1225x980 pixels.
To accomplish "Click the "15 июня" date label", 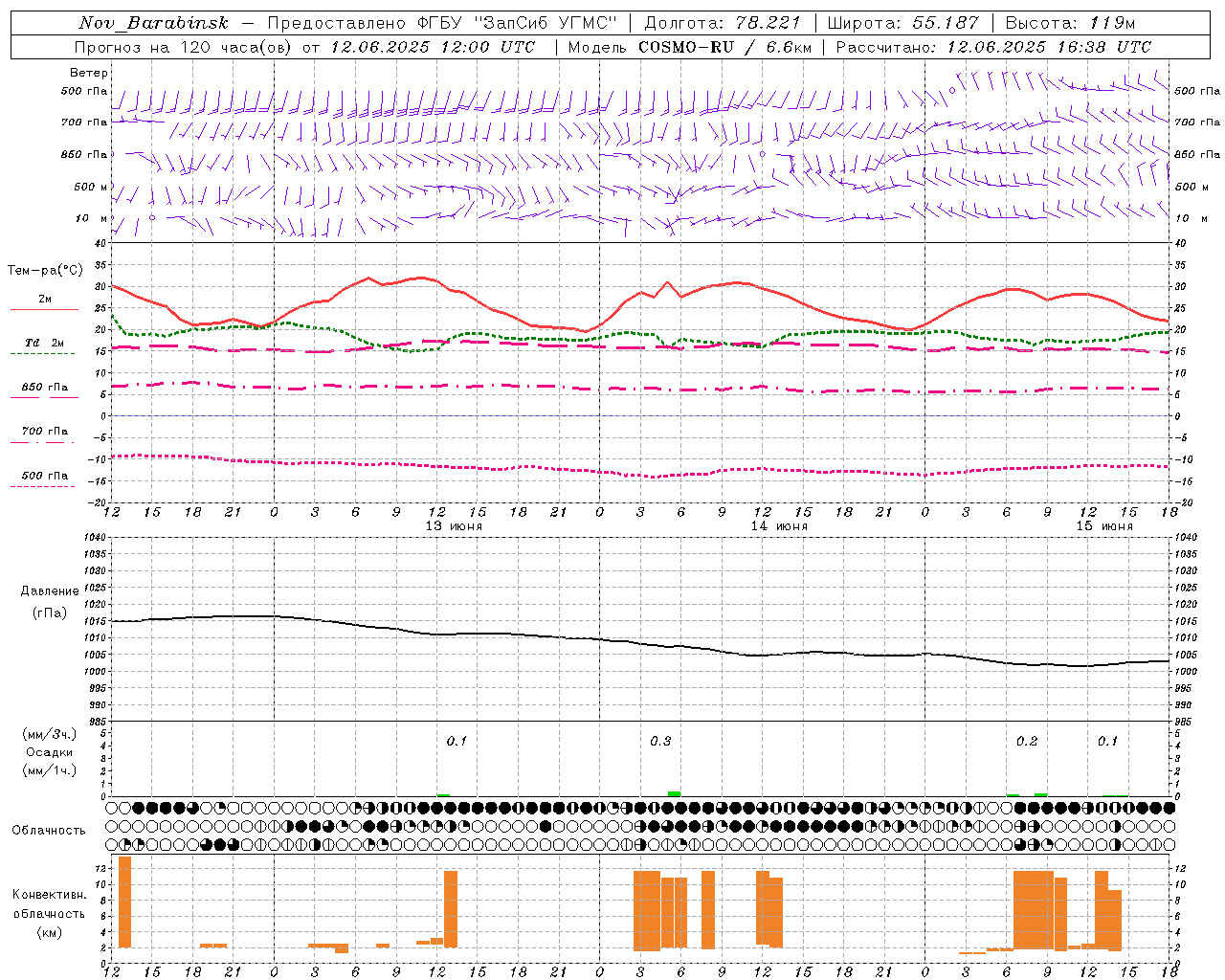I will [x=1104, y=526].
